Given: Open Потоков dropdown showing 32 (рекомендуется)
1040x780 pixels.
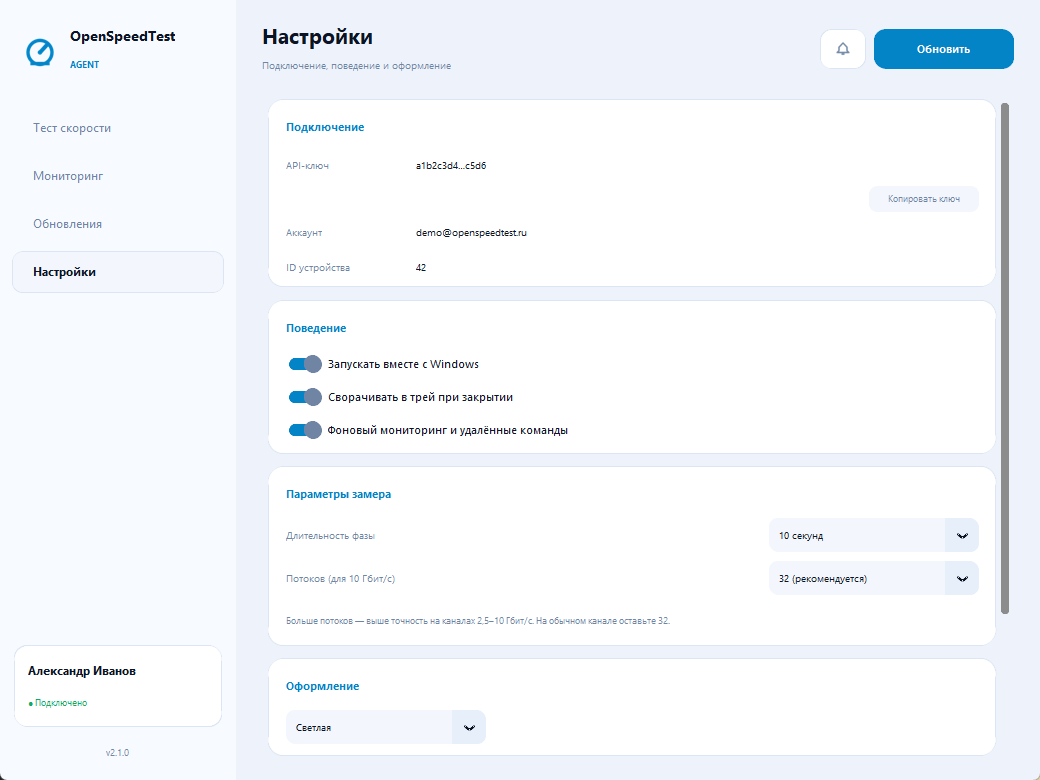Looking at the screenshot, I should coord(874,578).
